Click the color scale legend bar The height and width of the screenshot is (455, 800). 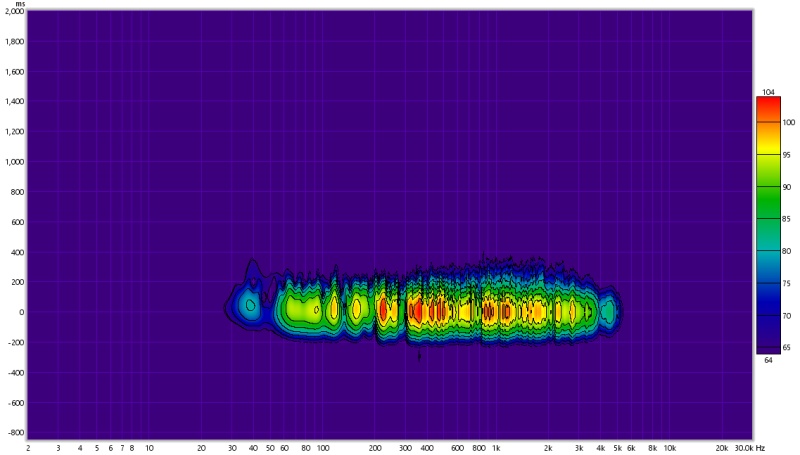point(768,225)
